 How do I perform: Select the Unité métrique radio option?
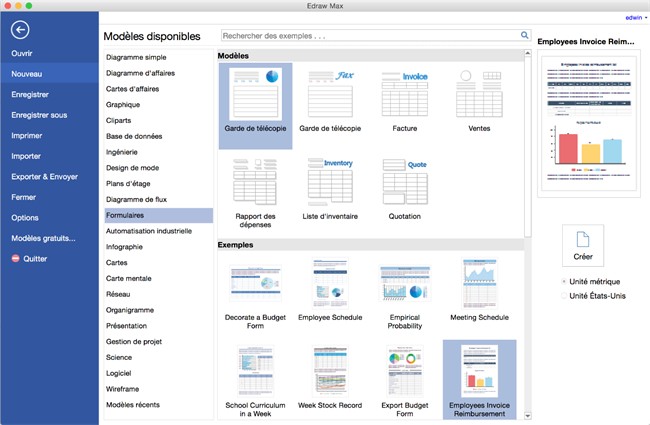click(x=564, y=282)
